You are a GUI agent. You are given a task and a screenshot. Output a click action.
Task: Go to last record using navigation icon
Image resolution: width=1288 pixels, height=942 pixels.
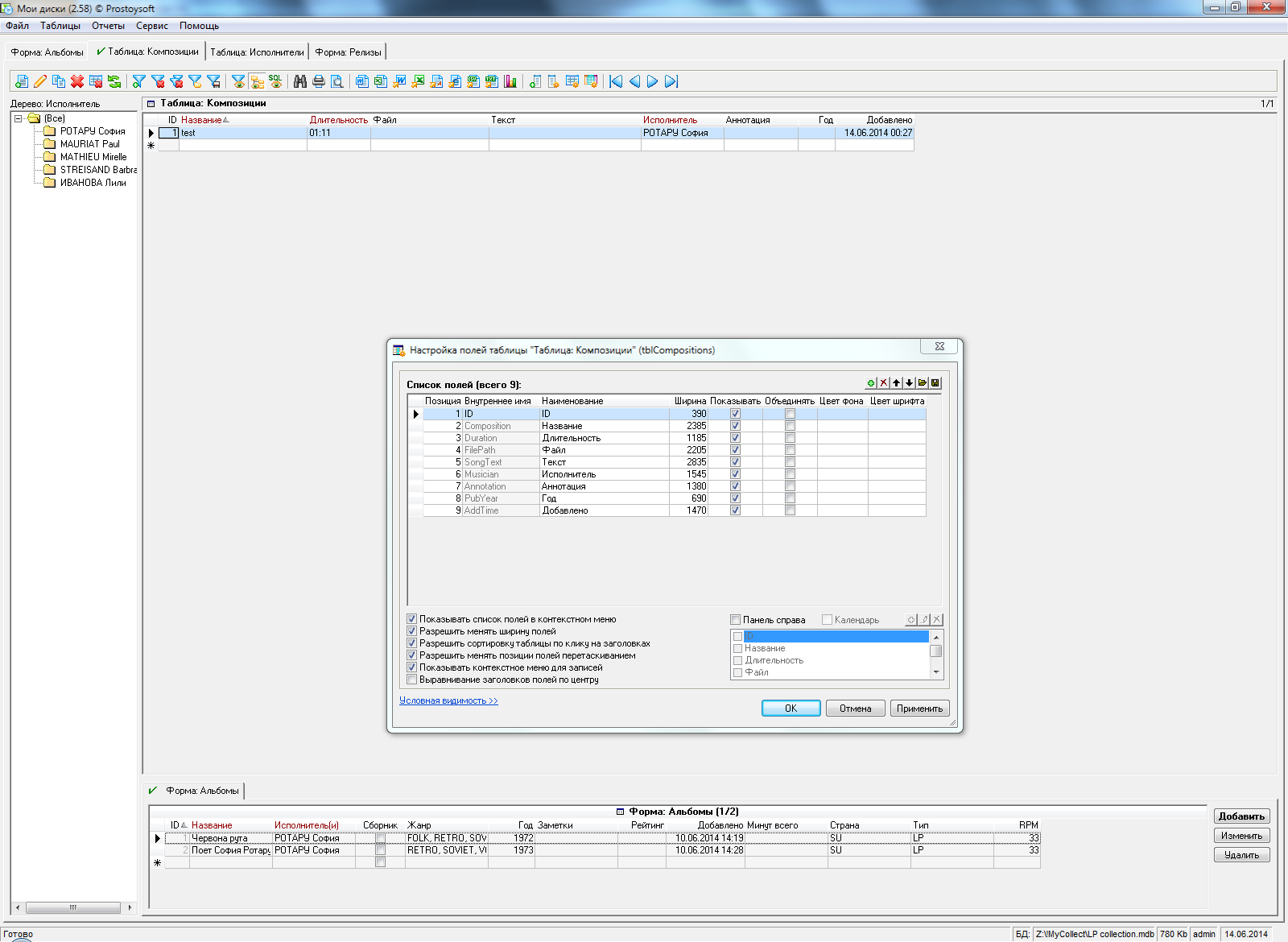tap(671, 81)
